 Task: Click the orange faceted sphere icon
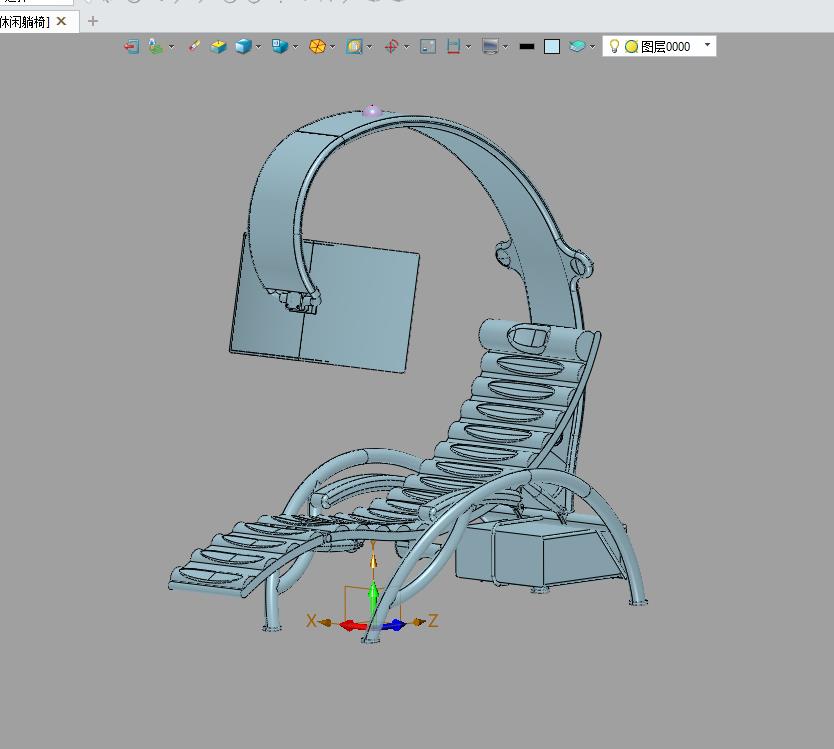pyautogui.click(x=317, y=47)
